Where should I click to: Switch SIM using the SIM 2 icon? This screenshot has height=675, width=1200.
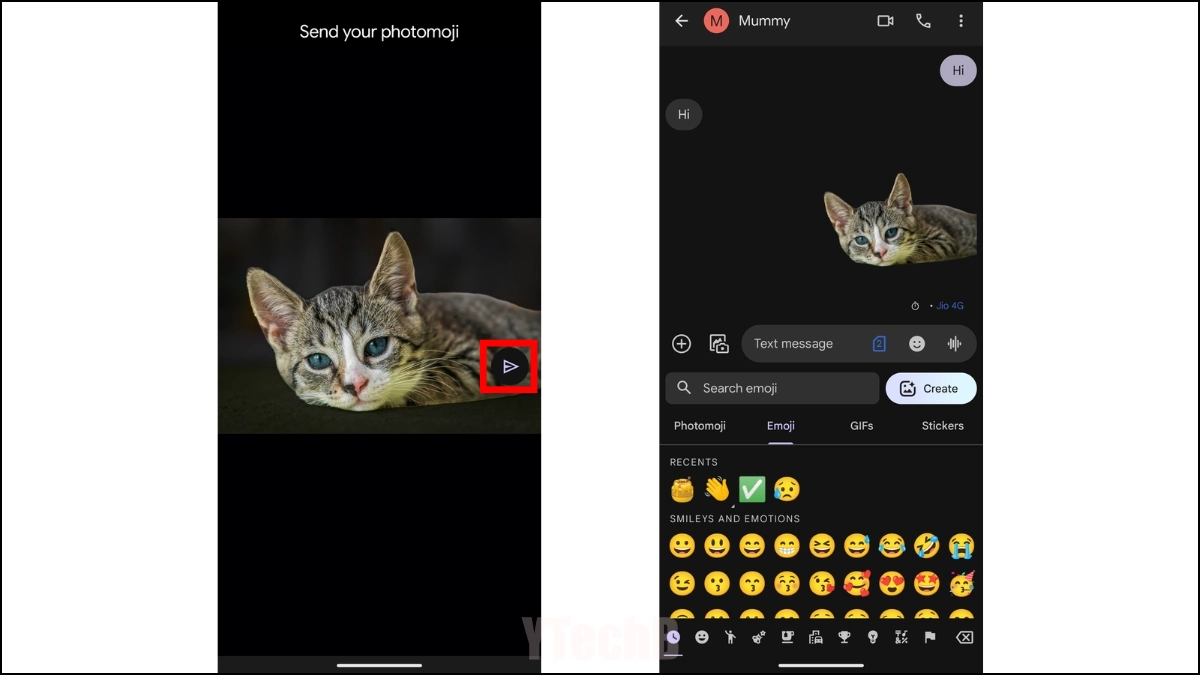(879, 344)
